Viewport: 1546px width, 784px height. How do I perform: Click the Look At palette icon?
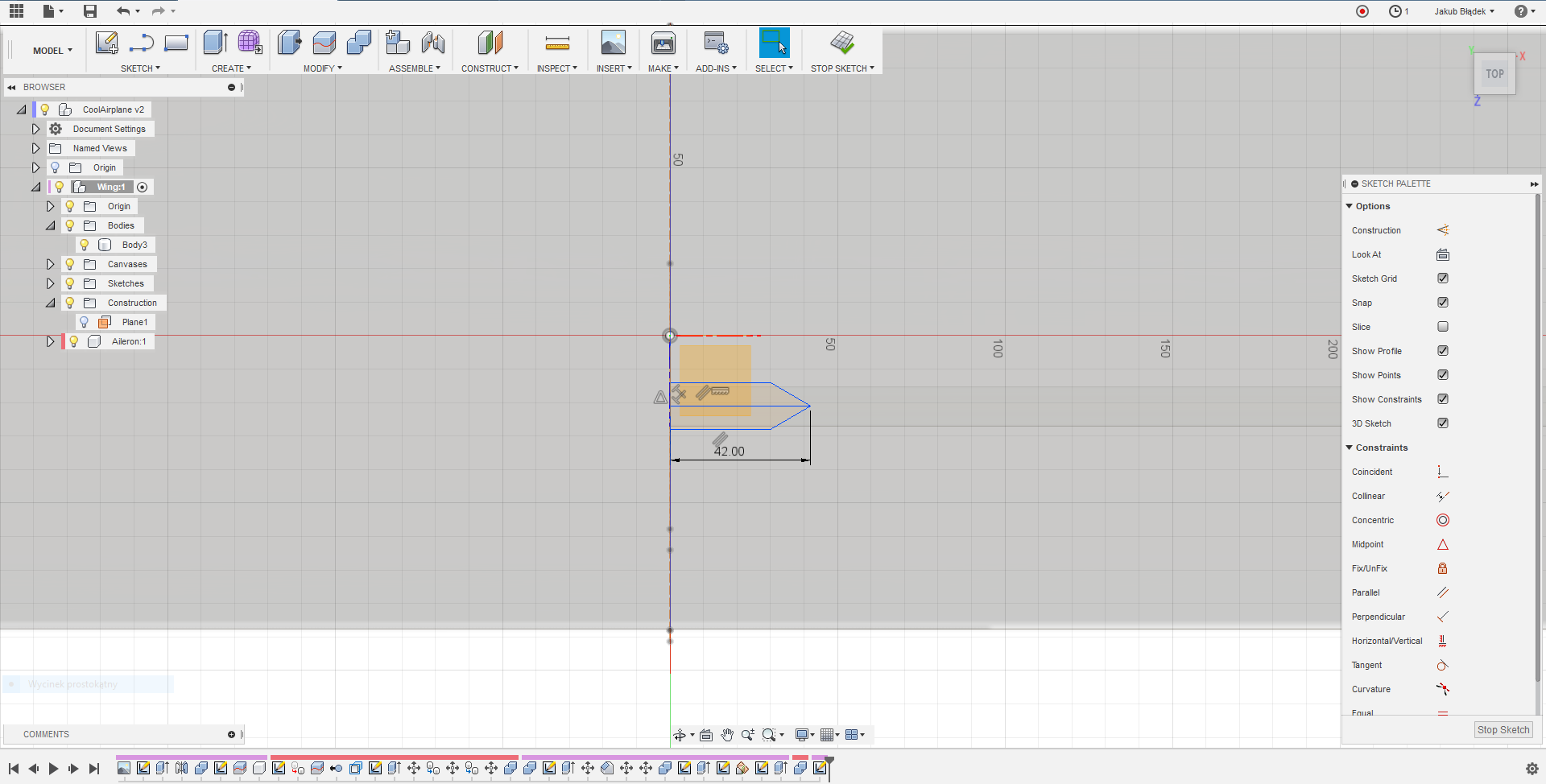tap(1443, 254)
